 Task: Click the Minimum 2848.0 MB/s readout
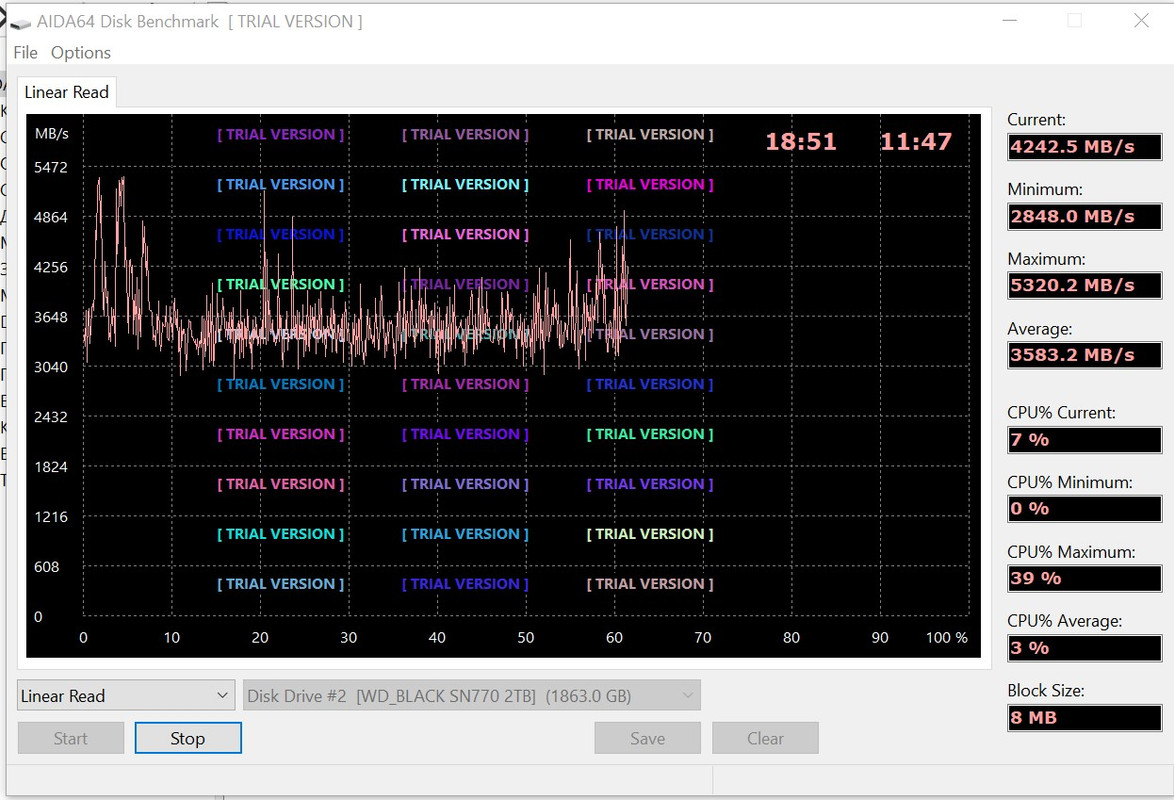click(x=1085, y=216)
